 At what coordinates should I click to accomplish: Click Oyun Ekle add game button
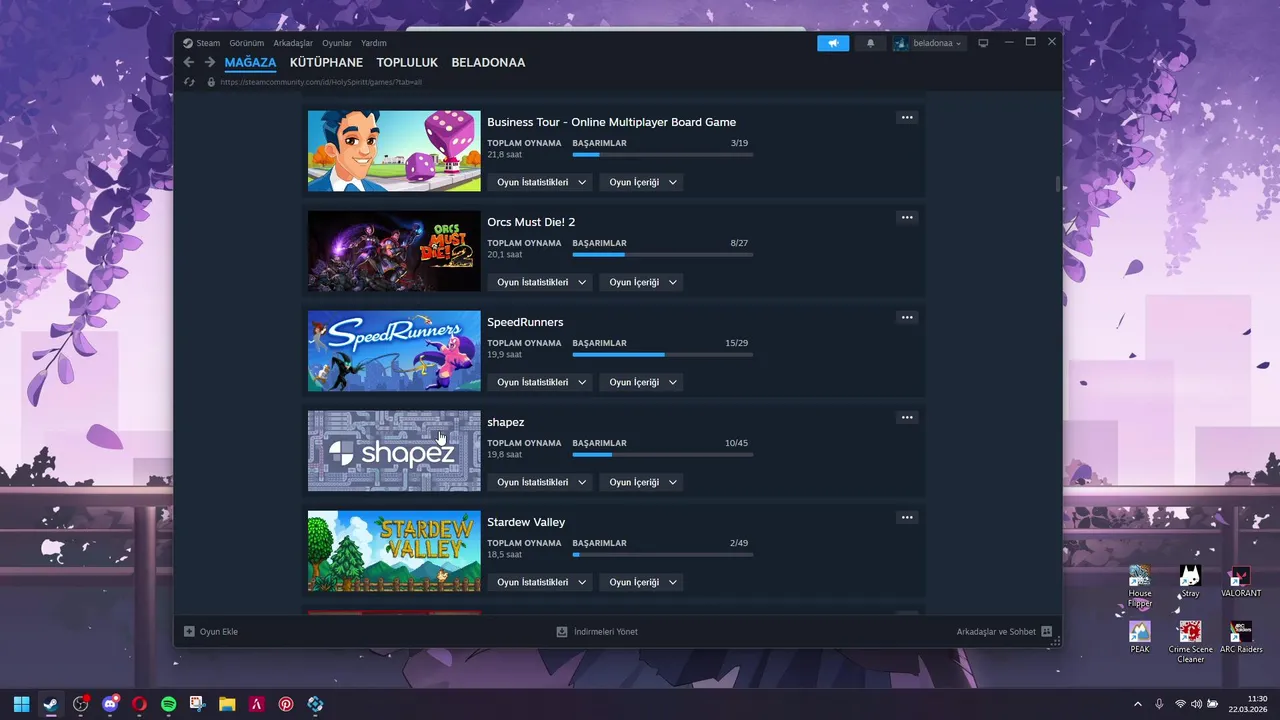[x=211, y=632]
